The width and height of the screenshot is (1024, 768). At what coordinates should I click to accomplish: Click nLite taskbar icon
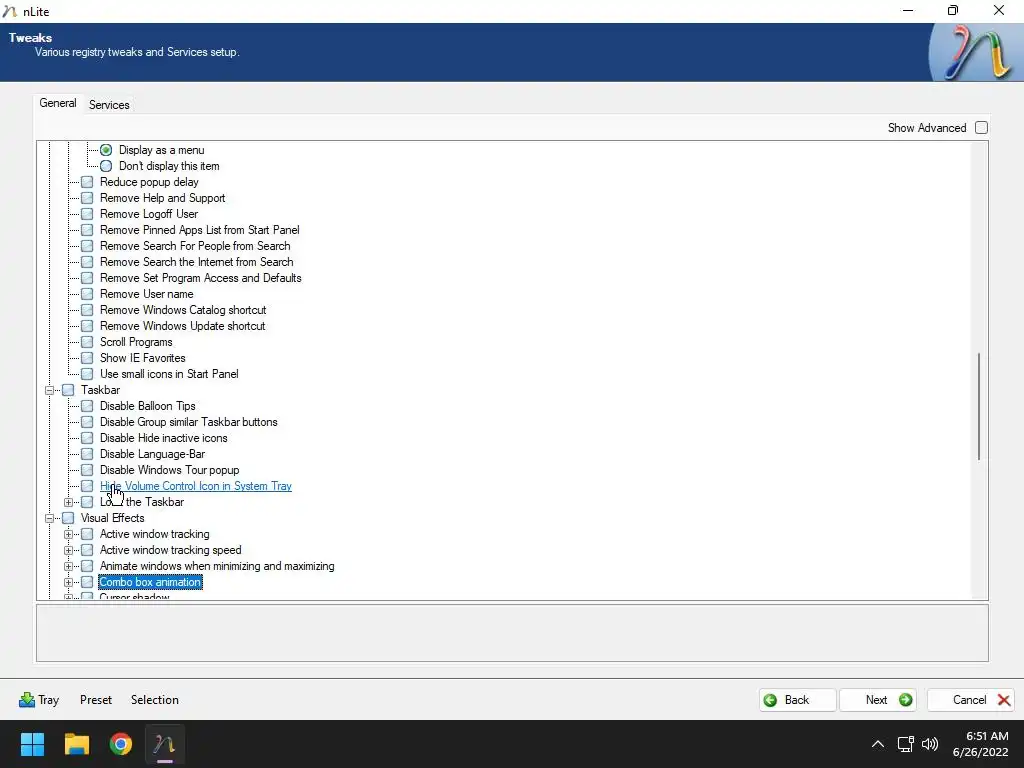tap(165, 744)
